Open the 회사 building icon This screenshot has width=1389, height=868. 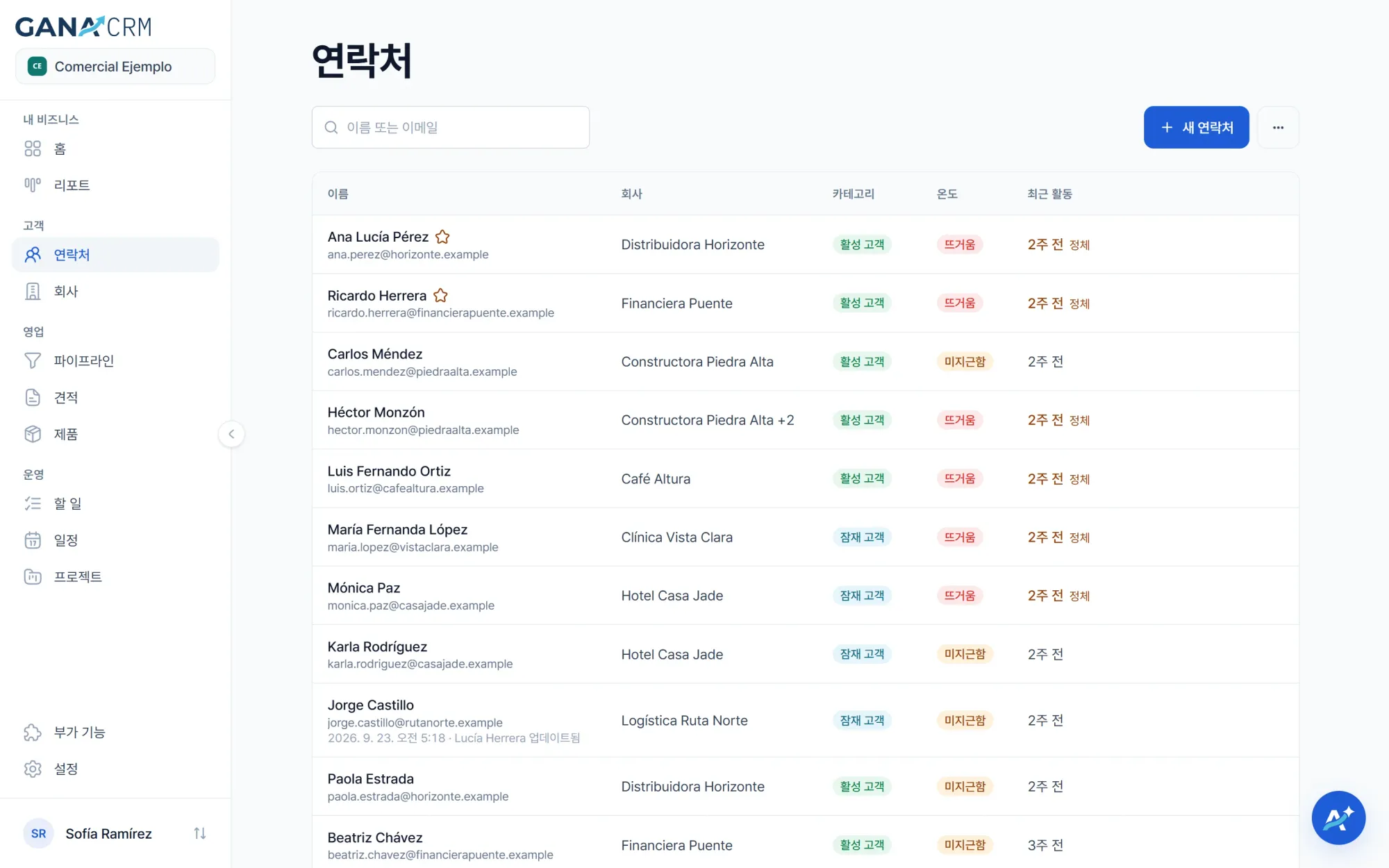pos(33,291)
